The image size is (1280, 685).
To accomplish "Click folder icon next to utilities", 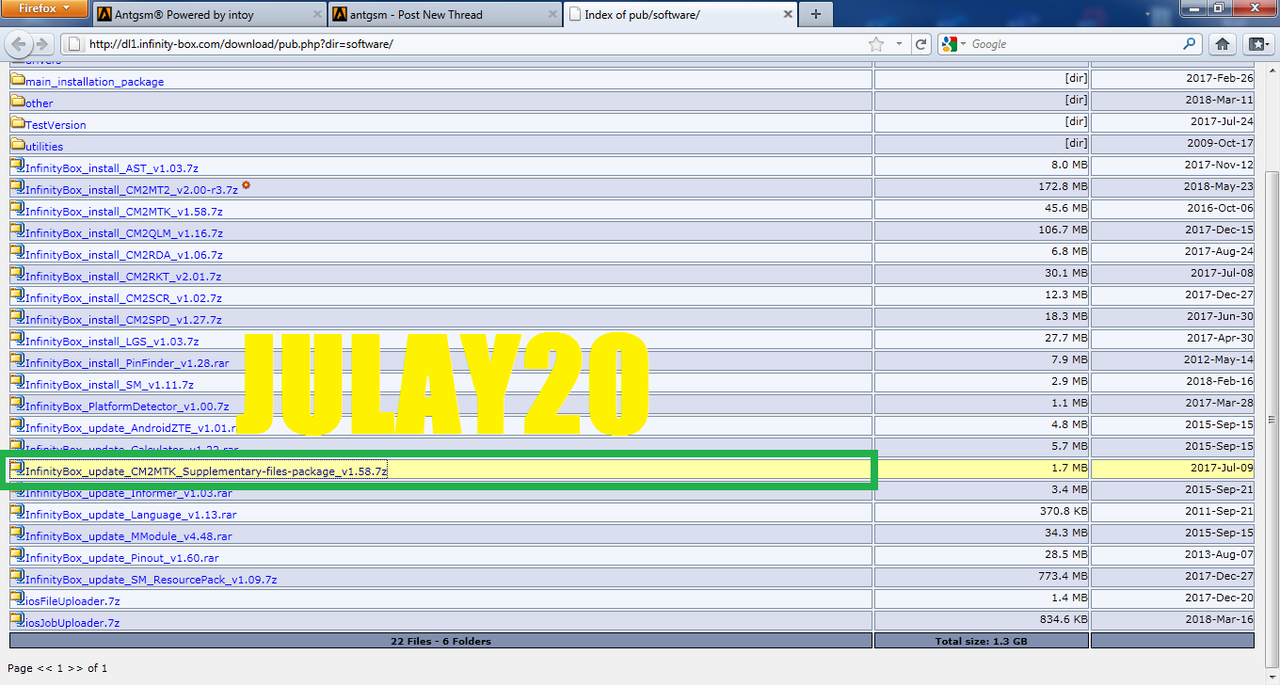I will [17, 144].
